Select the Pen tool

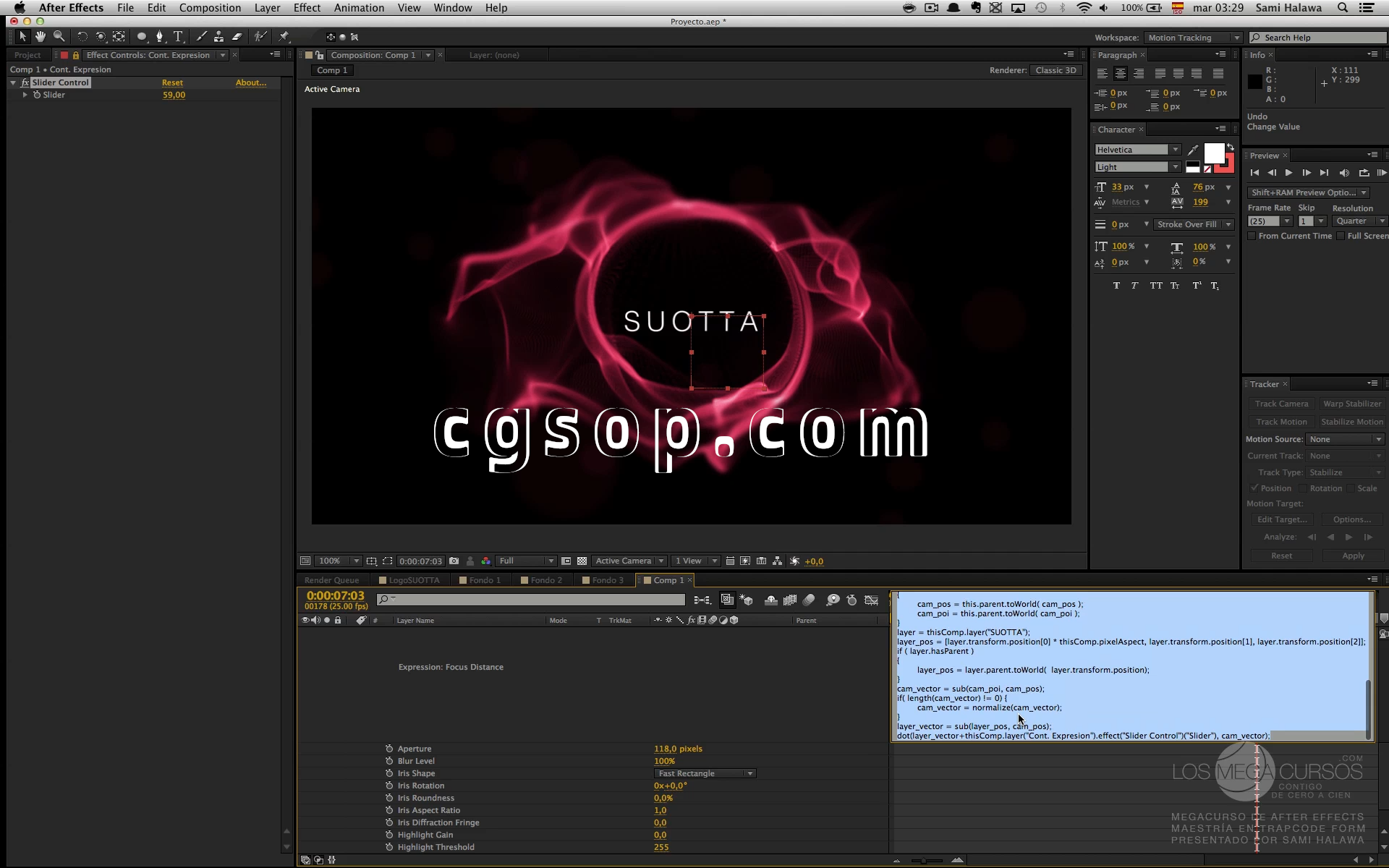pos(160,36)
